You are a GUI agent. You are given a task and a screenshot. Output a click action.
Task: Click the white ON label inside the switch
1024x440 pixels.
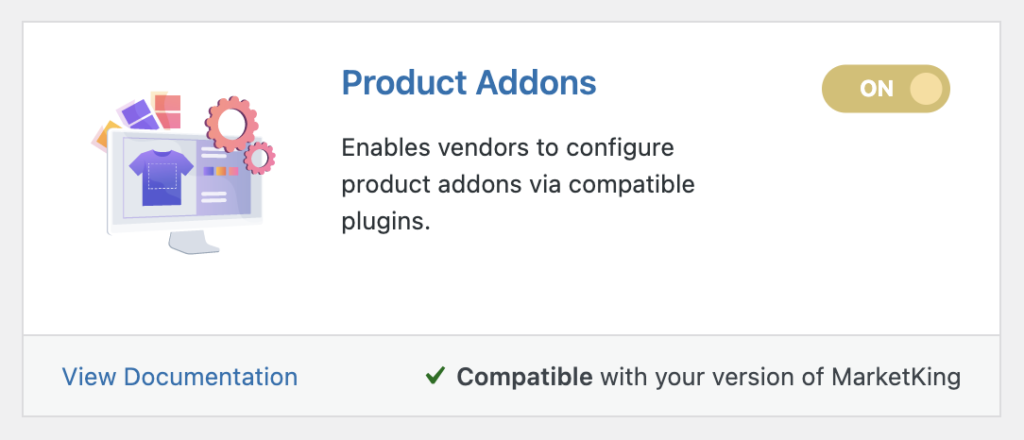pos(876,89)
